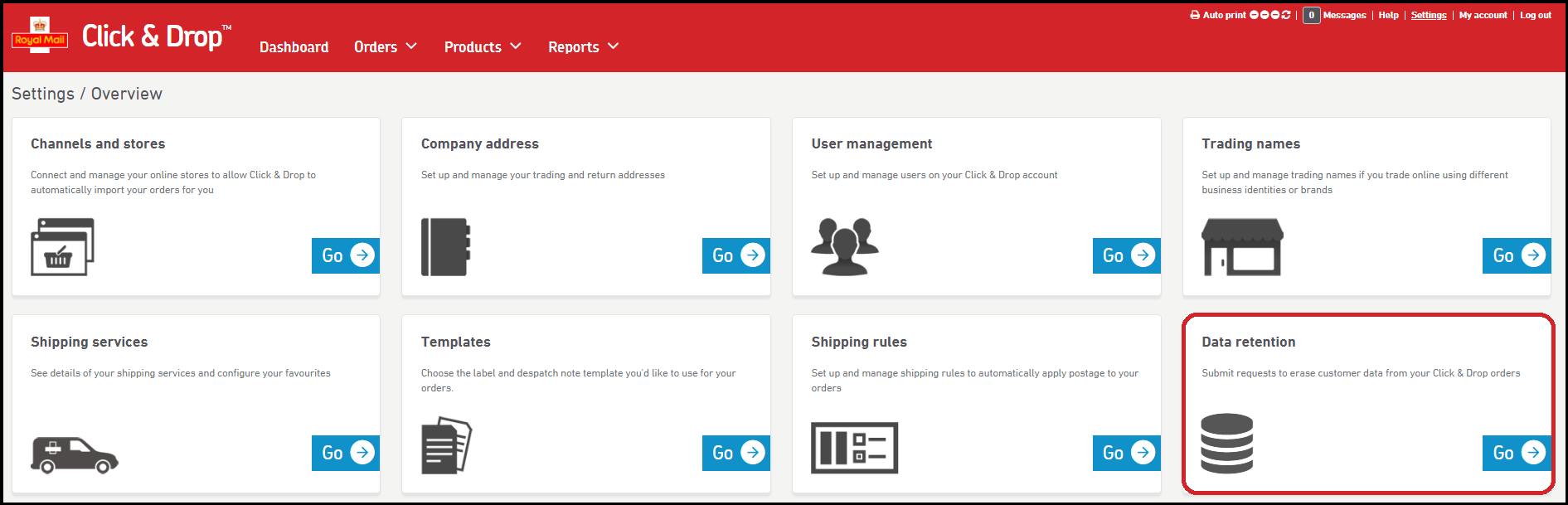Click the Company address notebook icon
Screen dimensions: 1568x505
pos(446,246)
